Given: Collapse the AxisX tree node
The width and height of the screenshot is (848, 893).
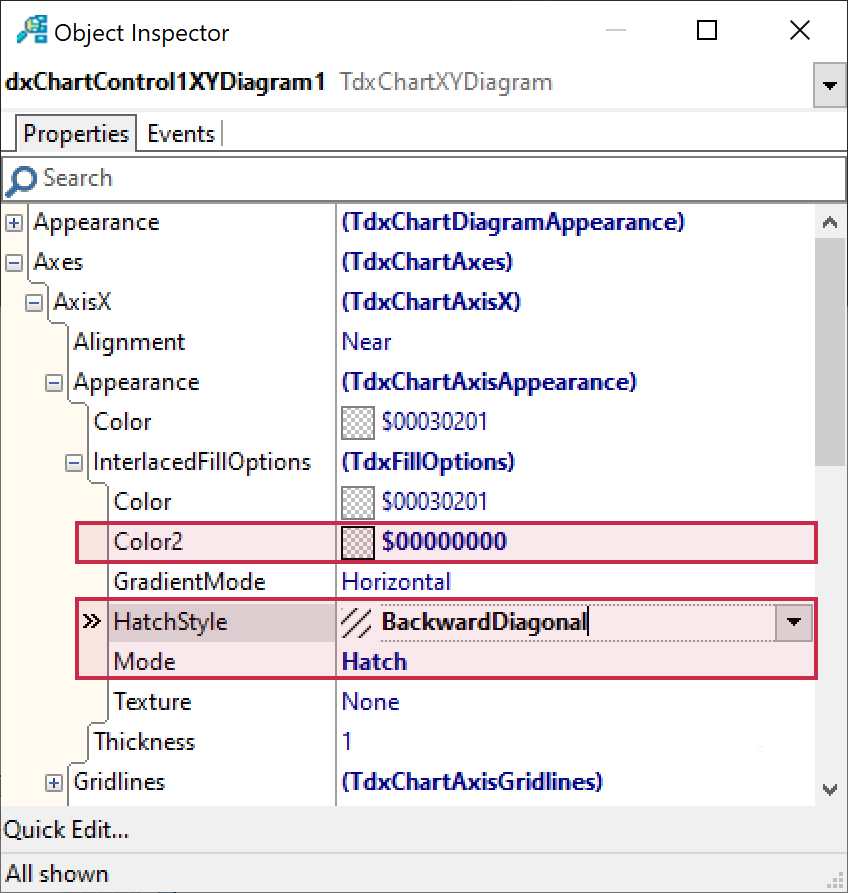Looking at the screenshot, I should click(x=33, y=301).
